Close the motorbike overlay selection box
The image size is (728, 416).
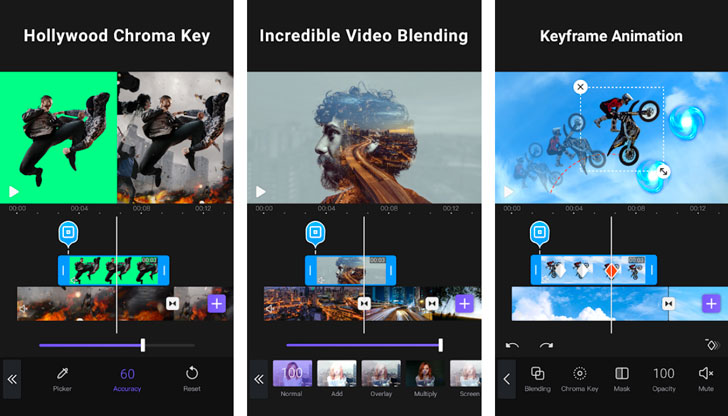coord(580,87)
